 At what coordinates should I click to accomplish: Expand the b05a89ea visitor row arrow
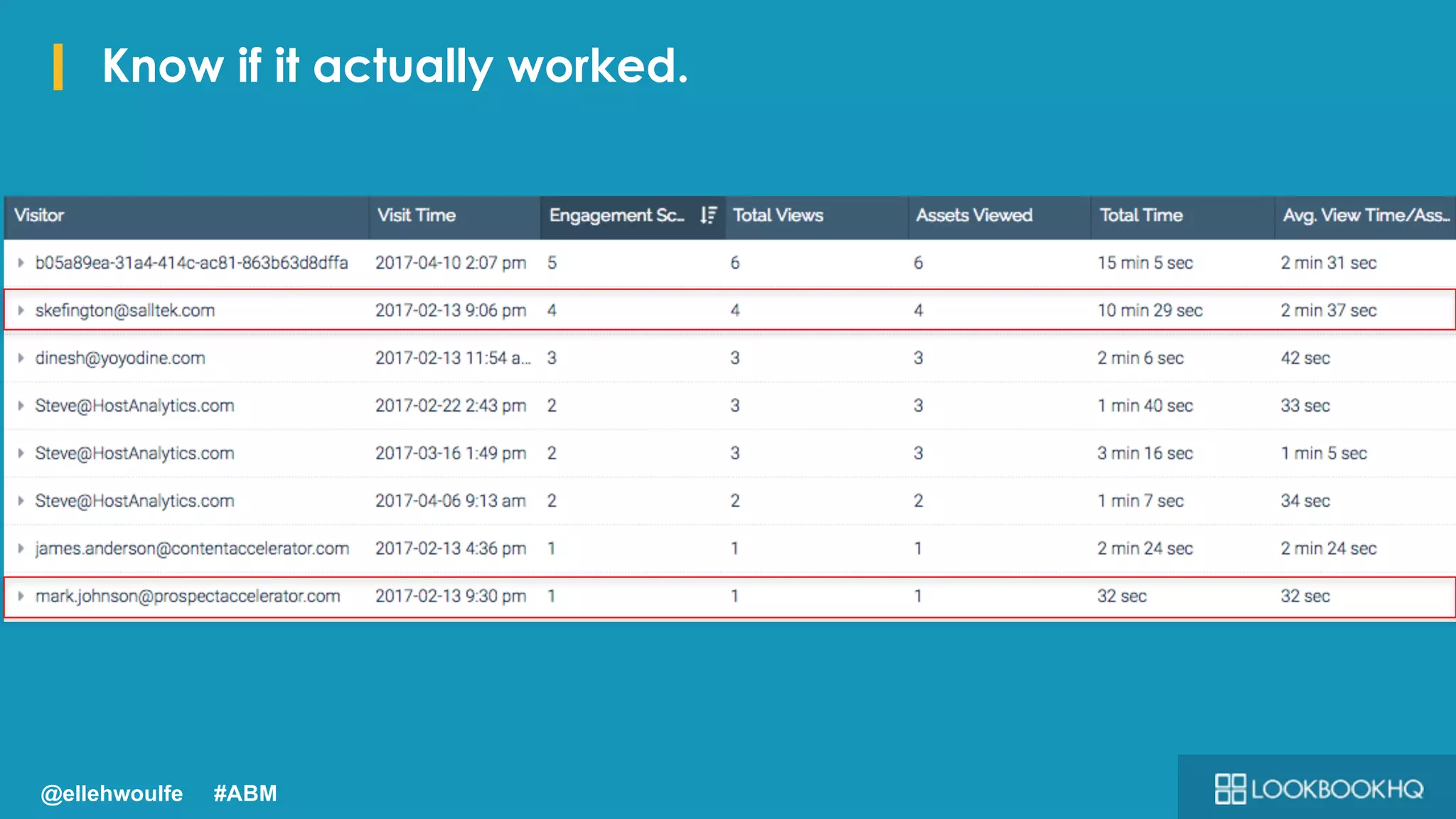click(21, 263)
